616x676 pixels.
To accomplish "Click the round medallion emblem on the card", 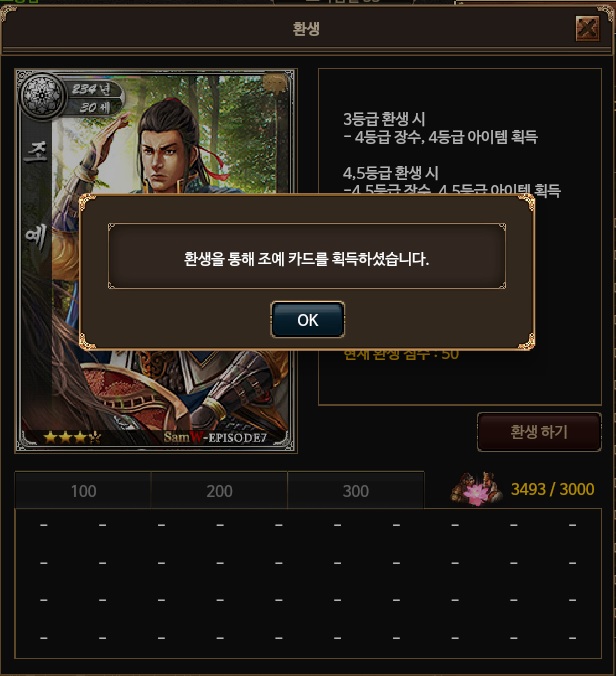I will point(42,95).
